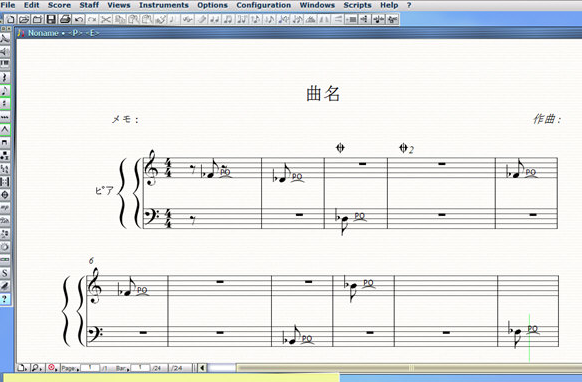
Task: Click the printer icon in the toolbar
Action: [x=65, y=19]
